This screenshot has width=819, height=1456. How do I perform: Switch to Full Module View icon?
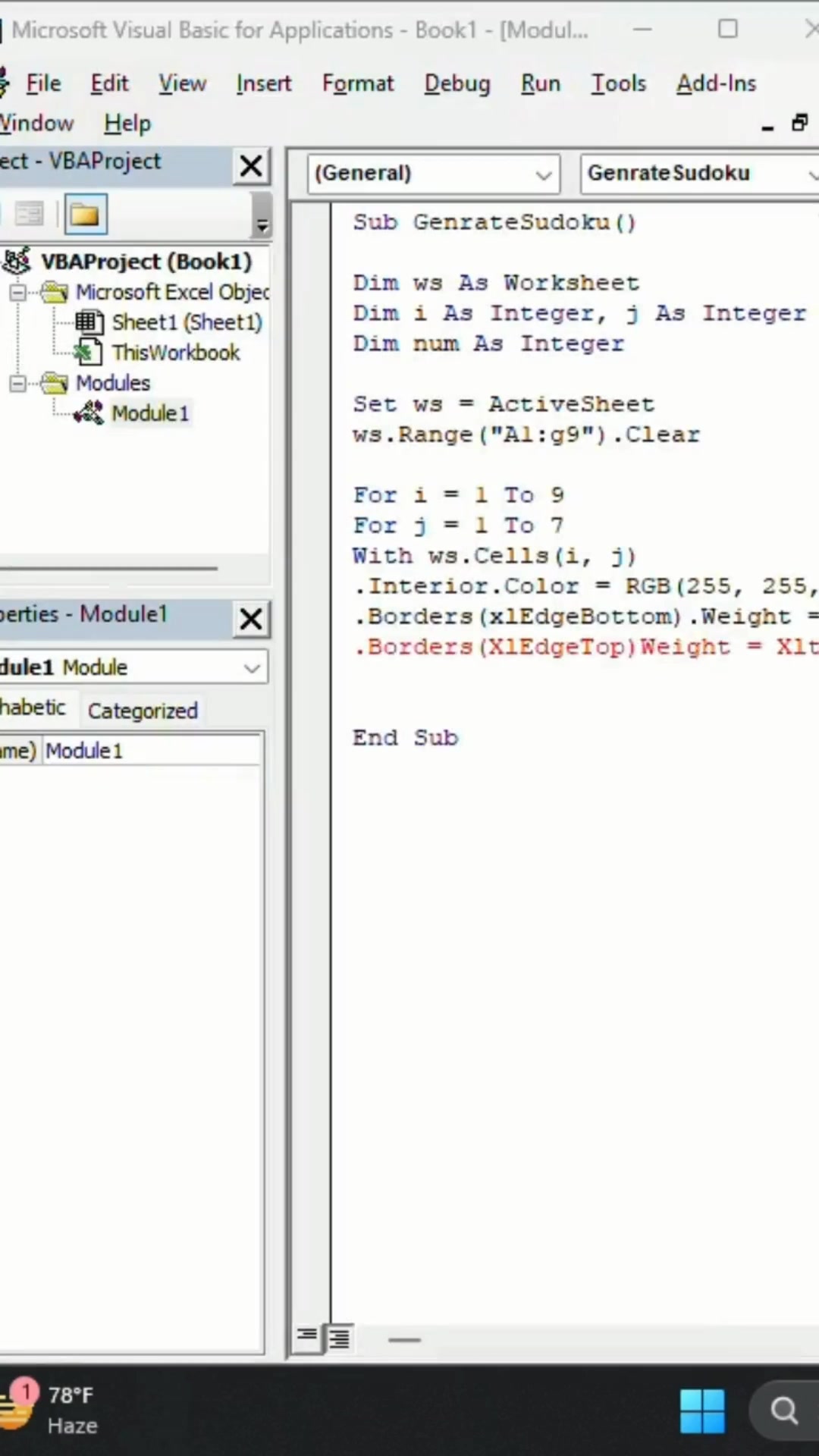click(338, 1339)
